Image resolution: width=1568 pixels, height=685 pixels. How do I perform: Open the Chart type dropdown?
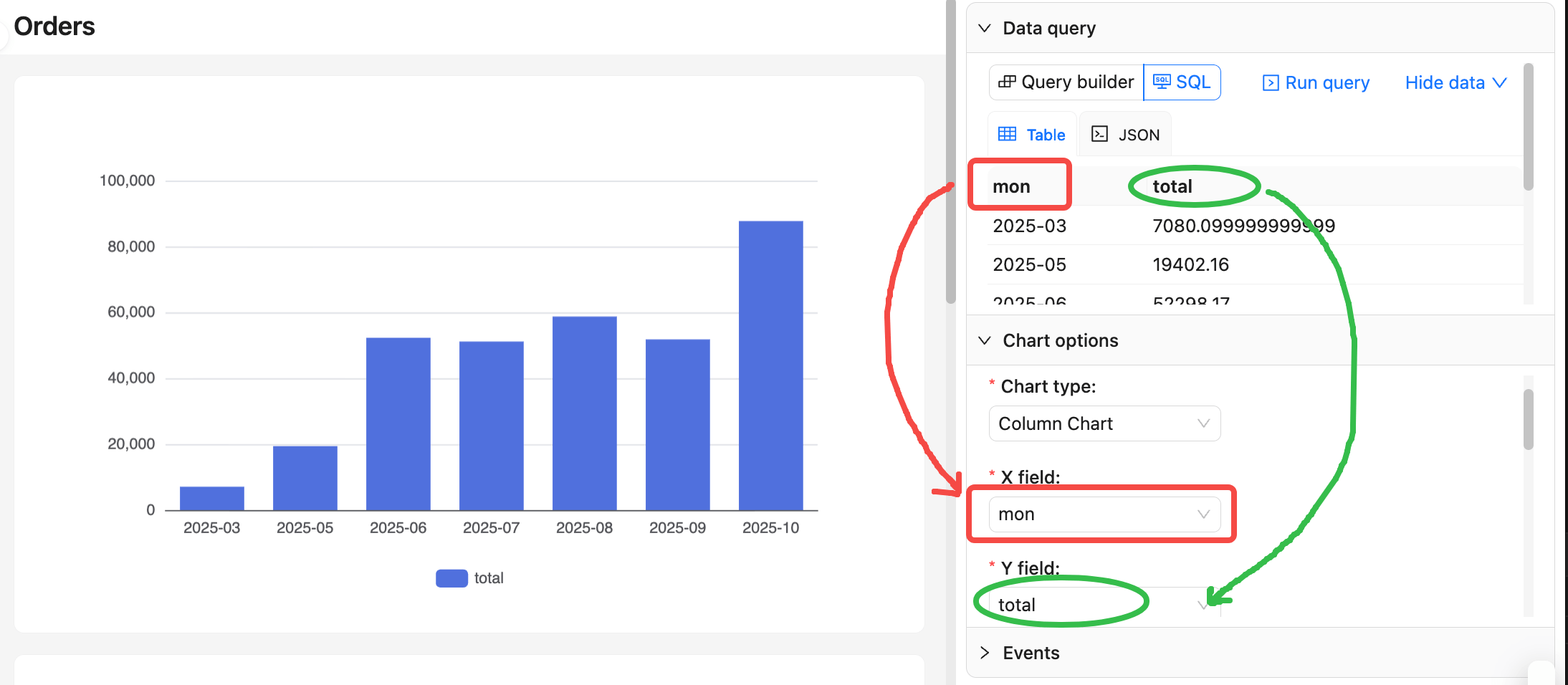1104,423
